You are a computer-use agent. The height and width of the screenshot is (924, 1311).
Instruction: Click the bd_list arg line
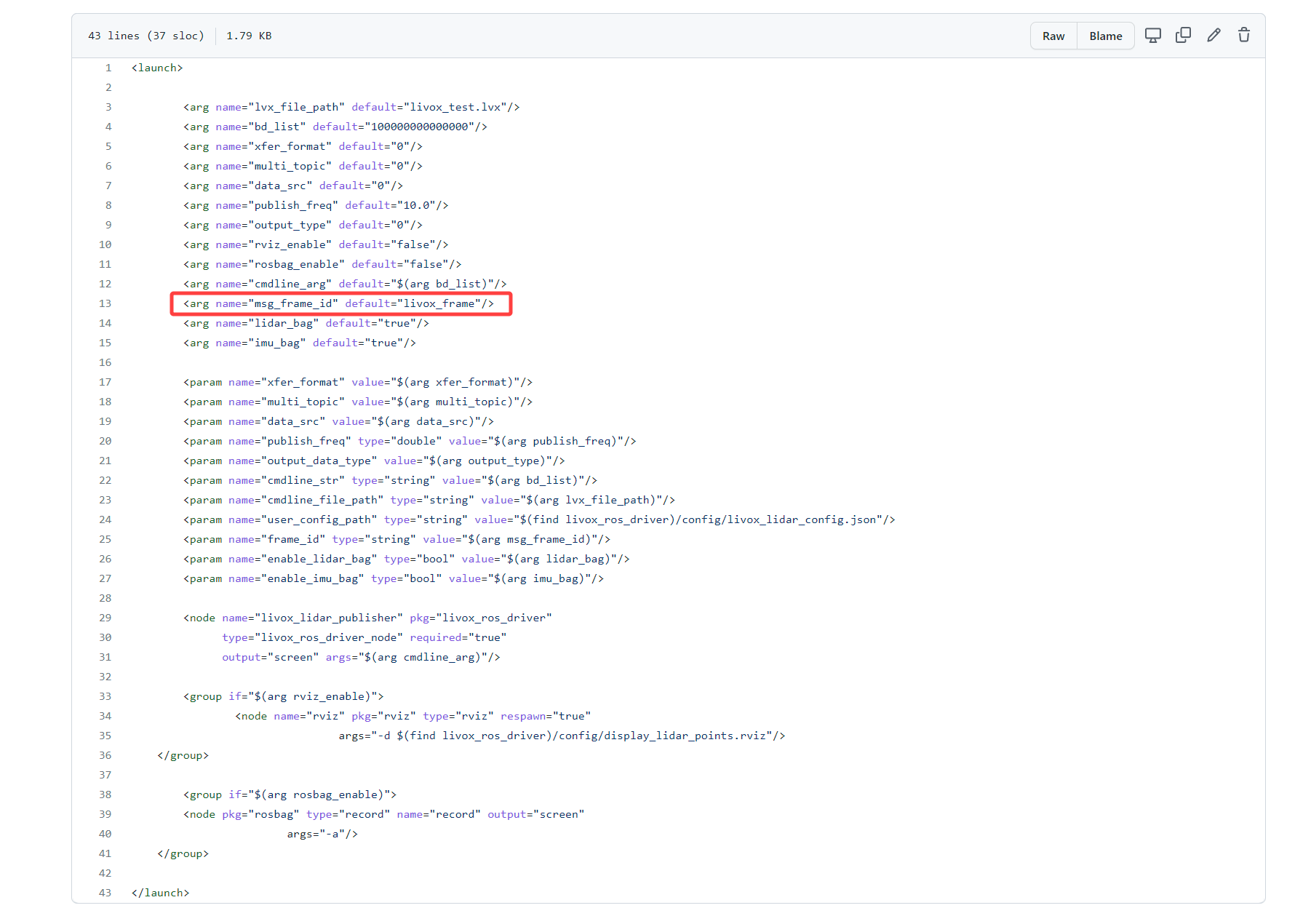click(335, 127)
